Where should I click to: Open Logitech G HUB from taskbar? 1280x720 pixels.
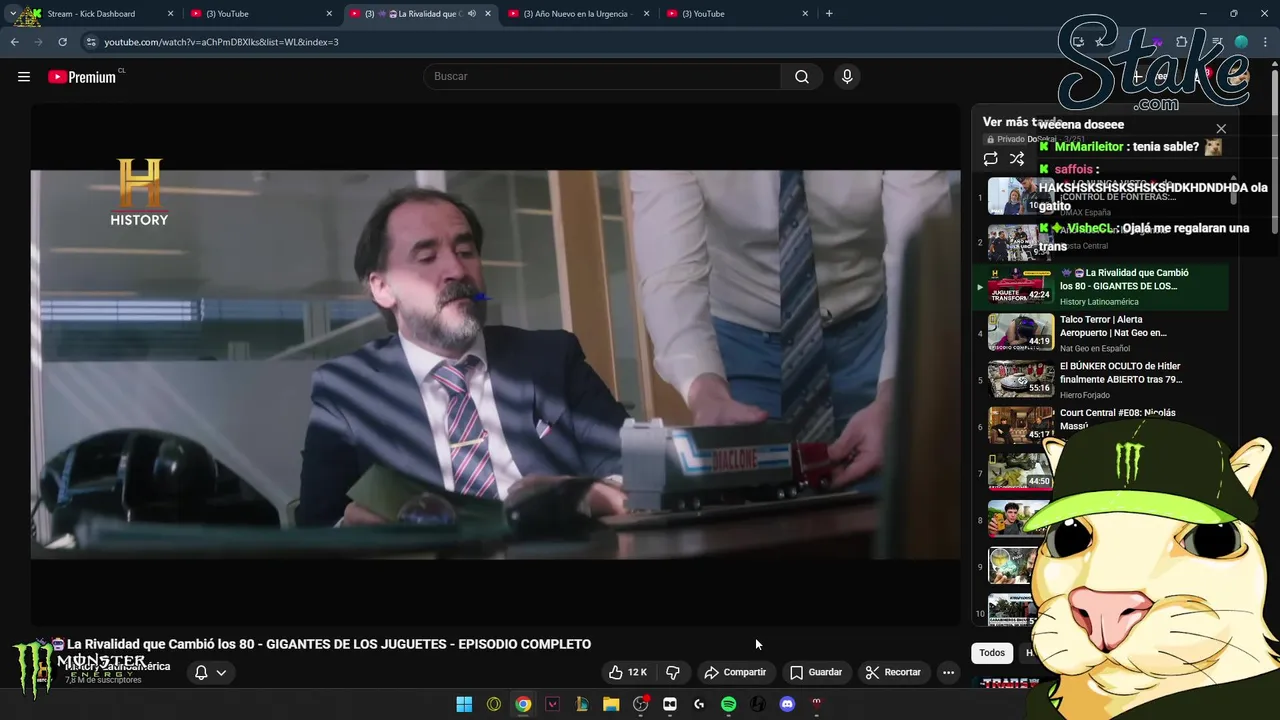pos(699,704)
